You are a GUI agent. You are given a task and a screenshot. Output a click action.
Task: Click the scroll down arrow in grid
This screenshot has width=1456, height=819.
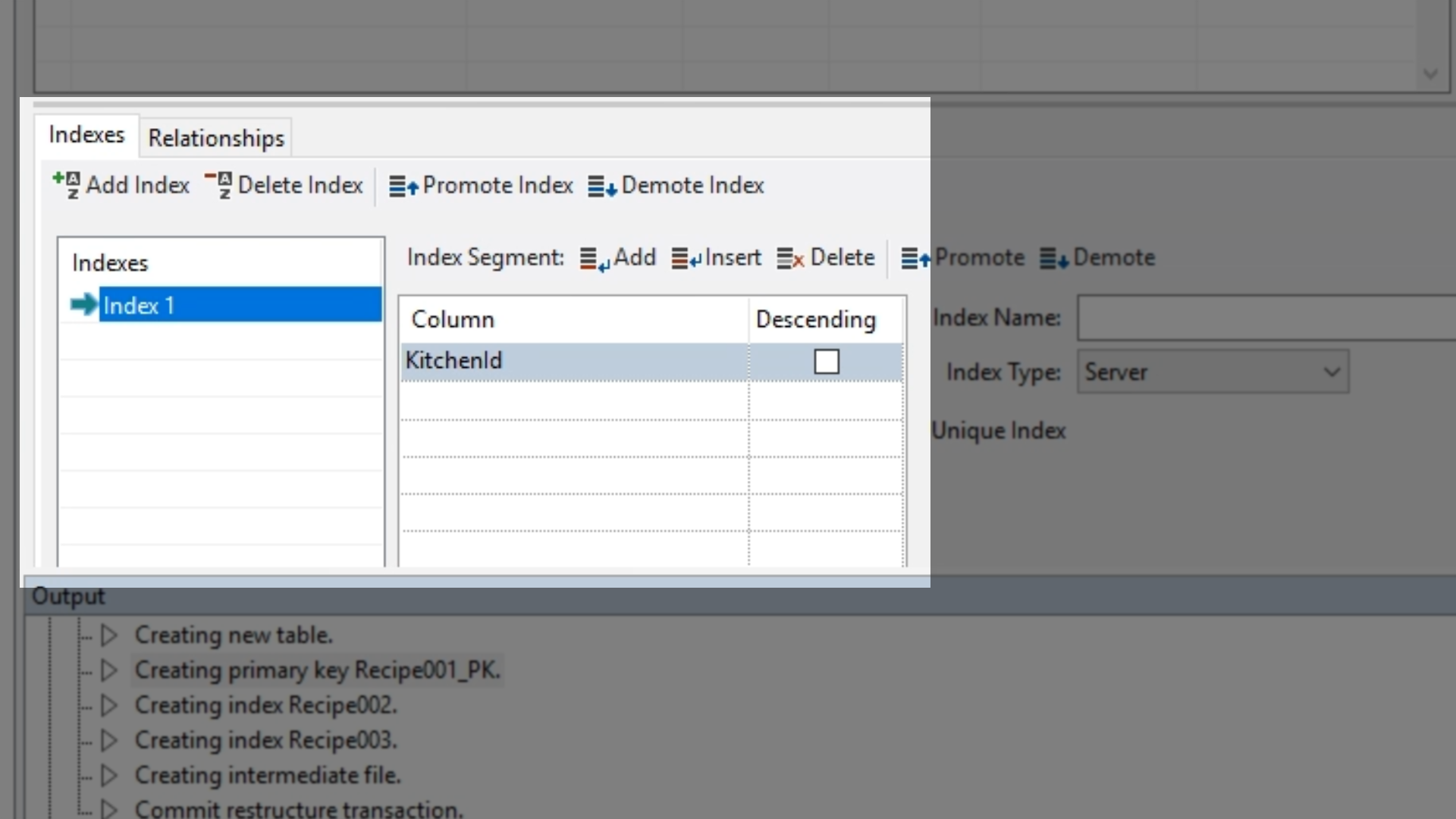[x=1430, y=74]
